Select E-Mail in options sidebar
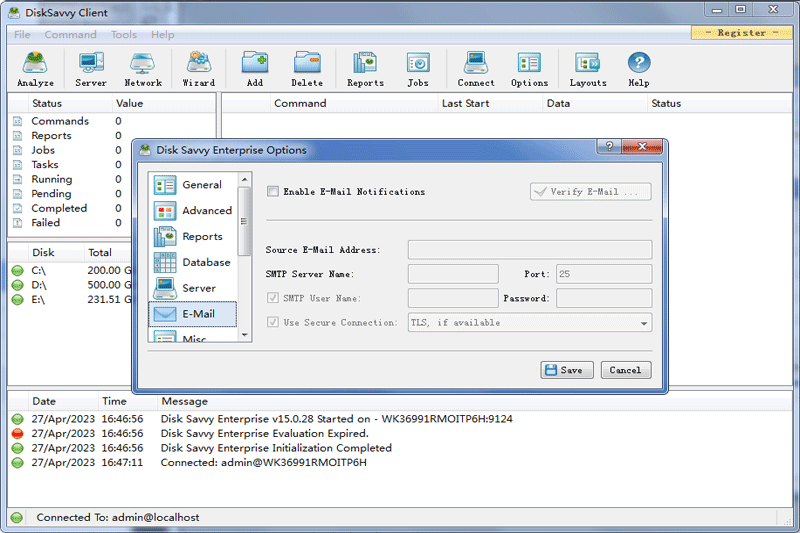Image resolution: width=800 pixels, height=533 pixels. (192, 314)
